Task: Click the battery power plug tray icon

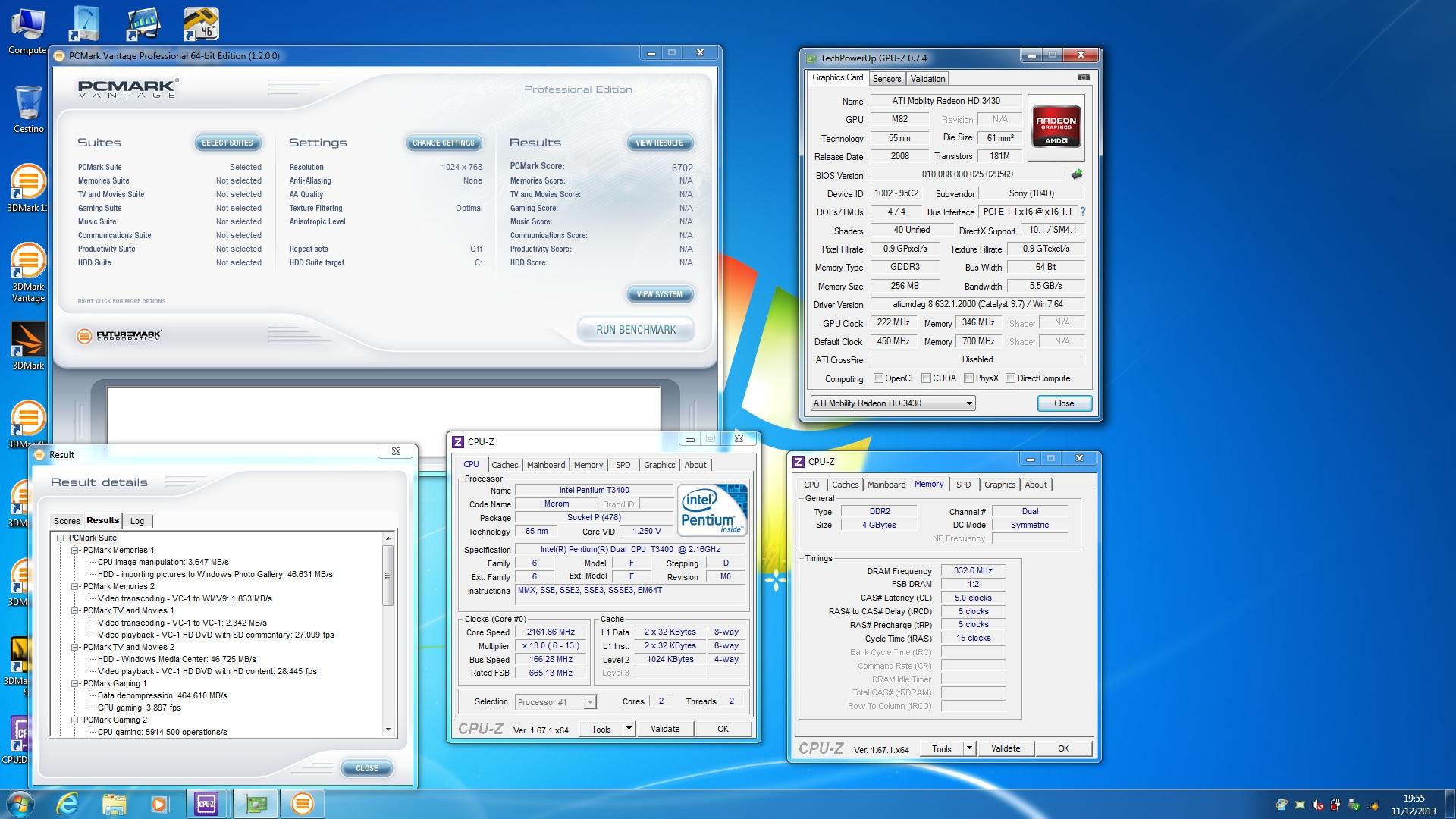Action: (1336, 805)
